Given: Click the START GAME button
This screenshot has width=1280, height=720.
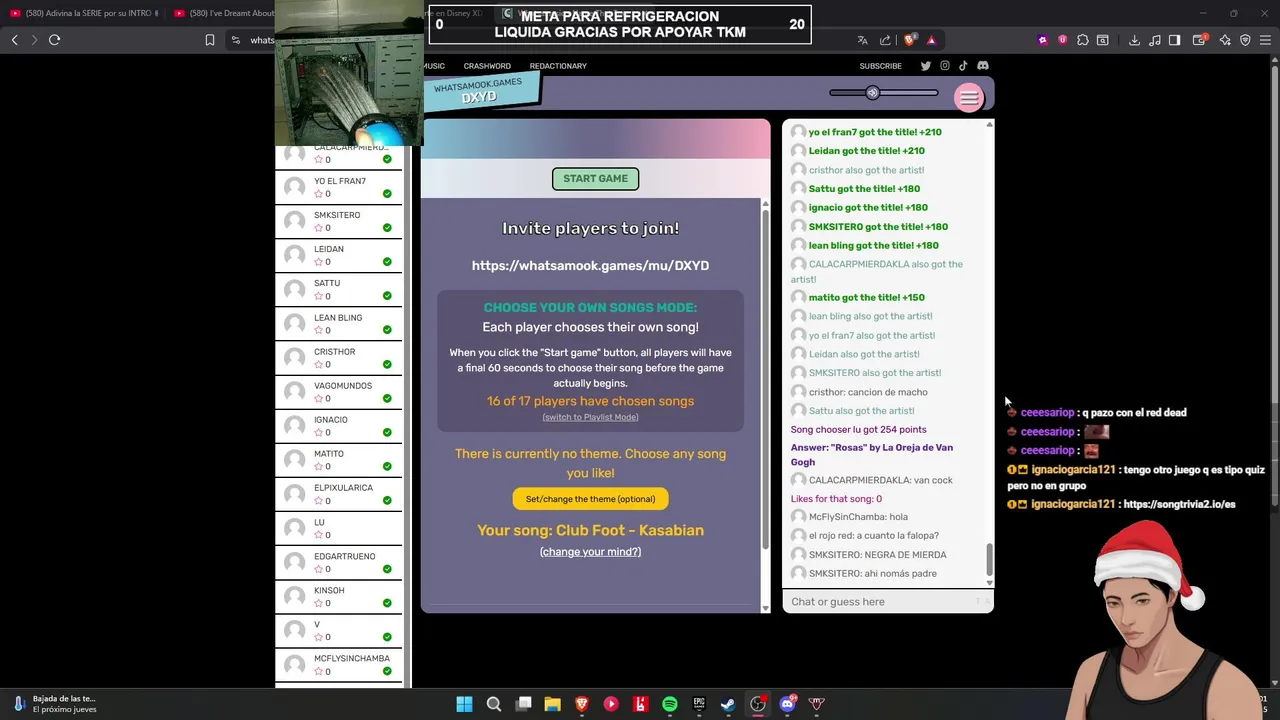Looking at the screenshot, I should [x=595, y=179].
